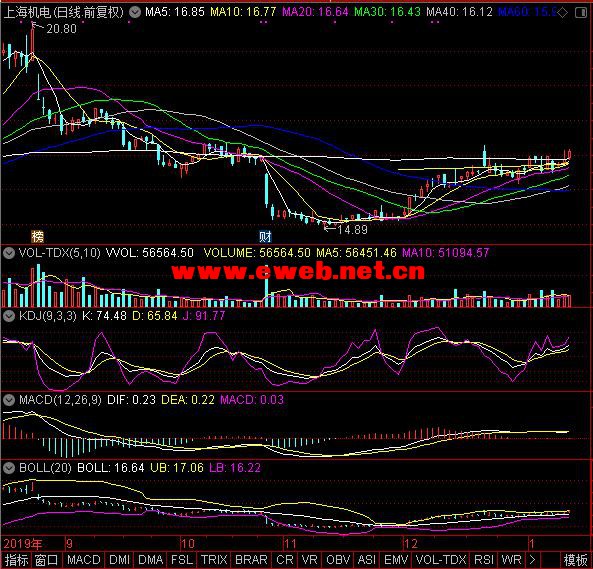Click the 财 financial marker icon
Screen dimensions: 593x569
tap(265, 237)
